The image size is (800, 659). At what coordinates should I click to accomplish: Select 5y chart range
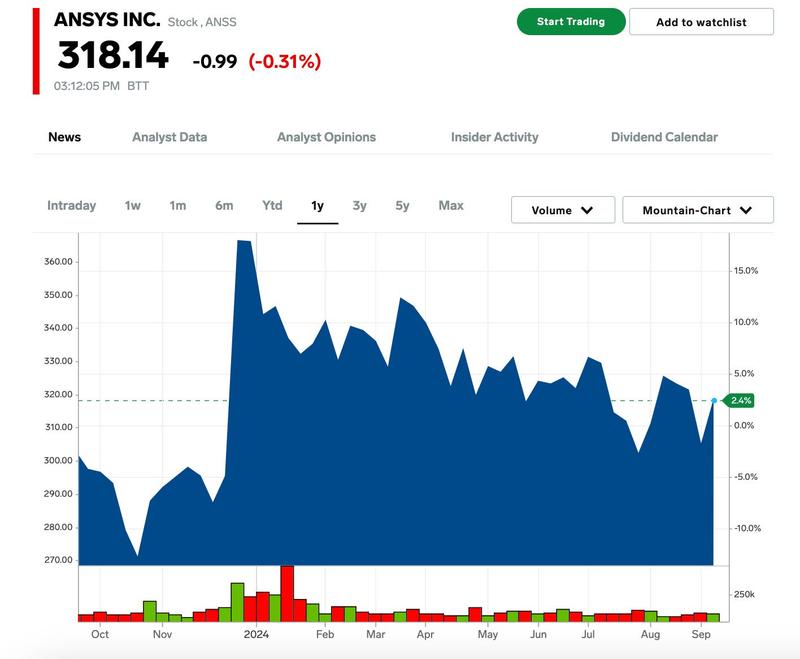click(x=402, y=206)
